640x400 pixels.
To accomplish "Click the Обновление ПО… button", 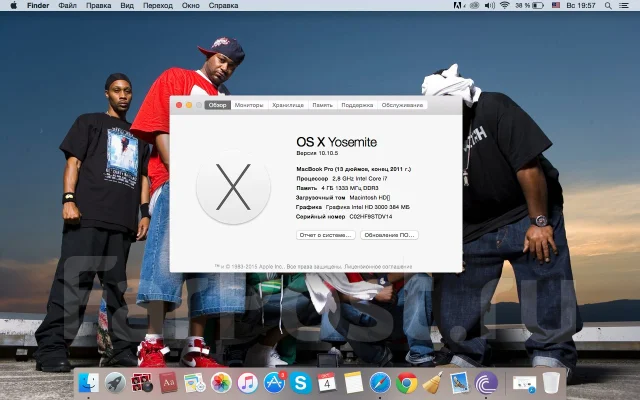I will 389,235.
